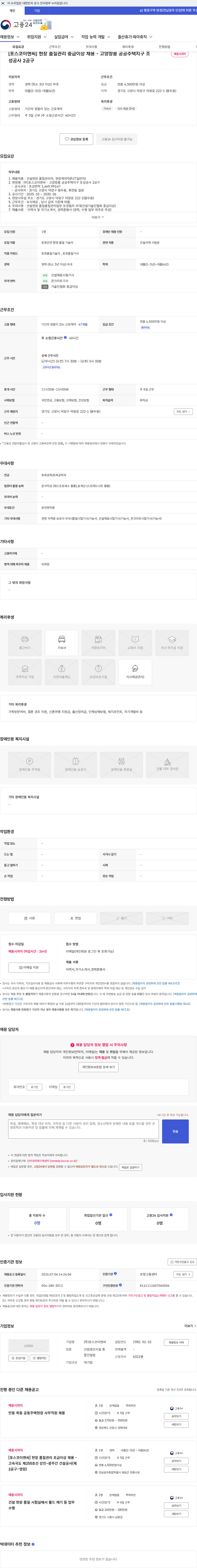The height and width of the screenshot is (1568, 197).
Task: Select the 개인 tab
Action: click(x=12, y=10)
